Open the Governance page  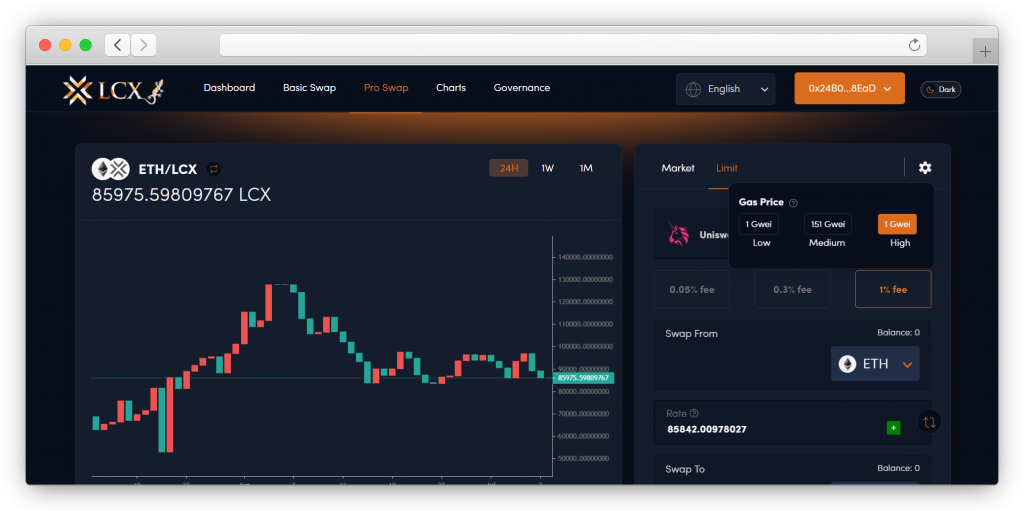(522, 88)
